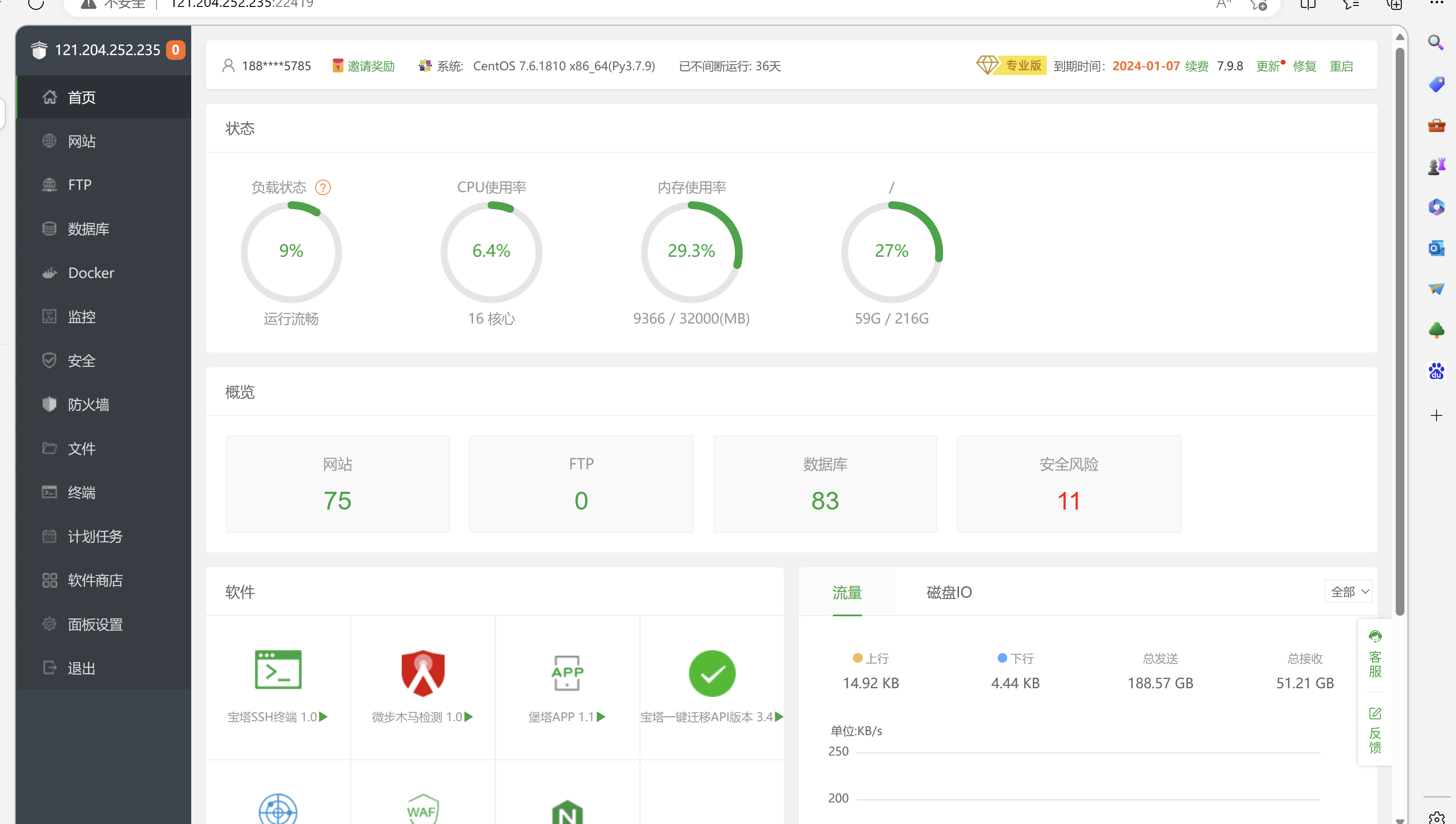Open the 全部 network interface dropdown
1456x824 pixels.
click(x=1349, y=592)
